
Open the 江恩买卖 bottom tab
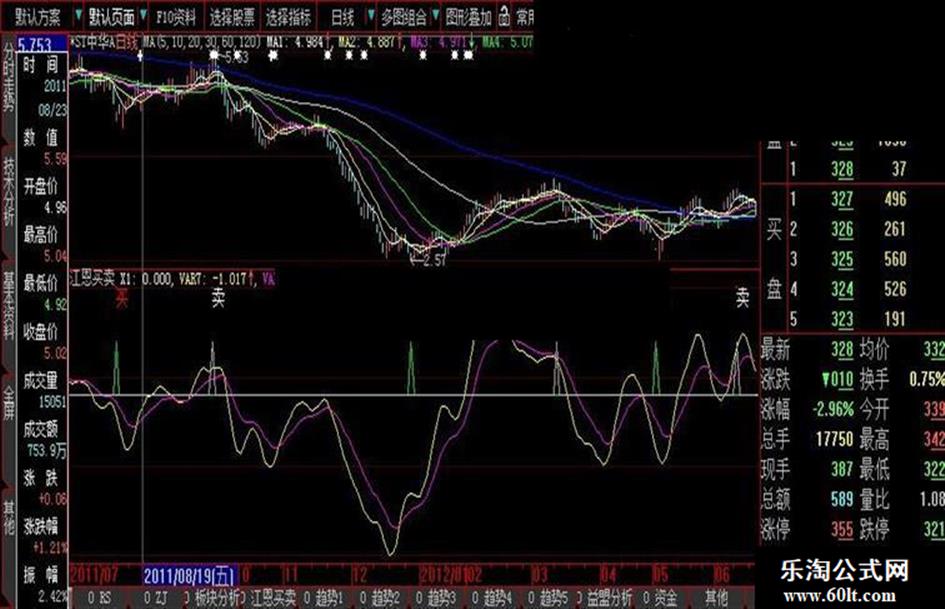coord(269,598)
